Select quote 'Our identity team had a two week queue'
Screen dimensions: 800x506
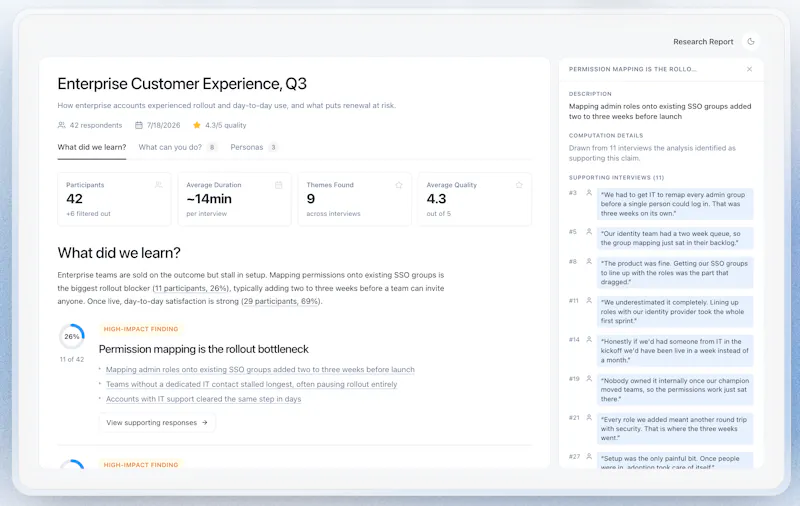coord(675,238)
